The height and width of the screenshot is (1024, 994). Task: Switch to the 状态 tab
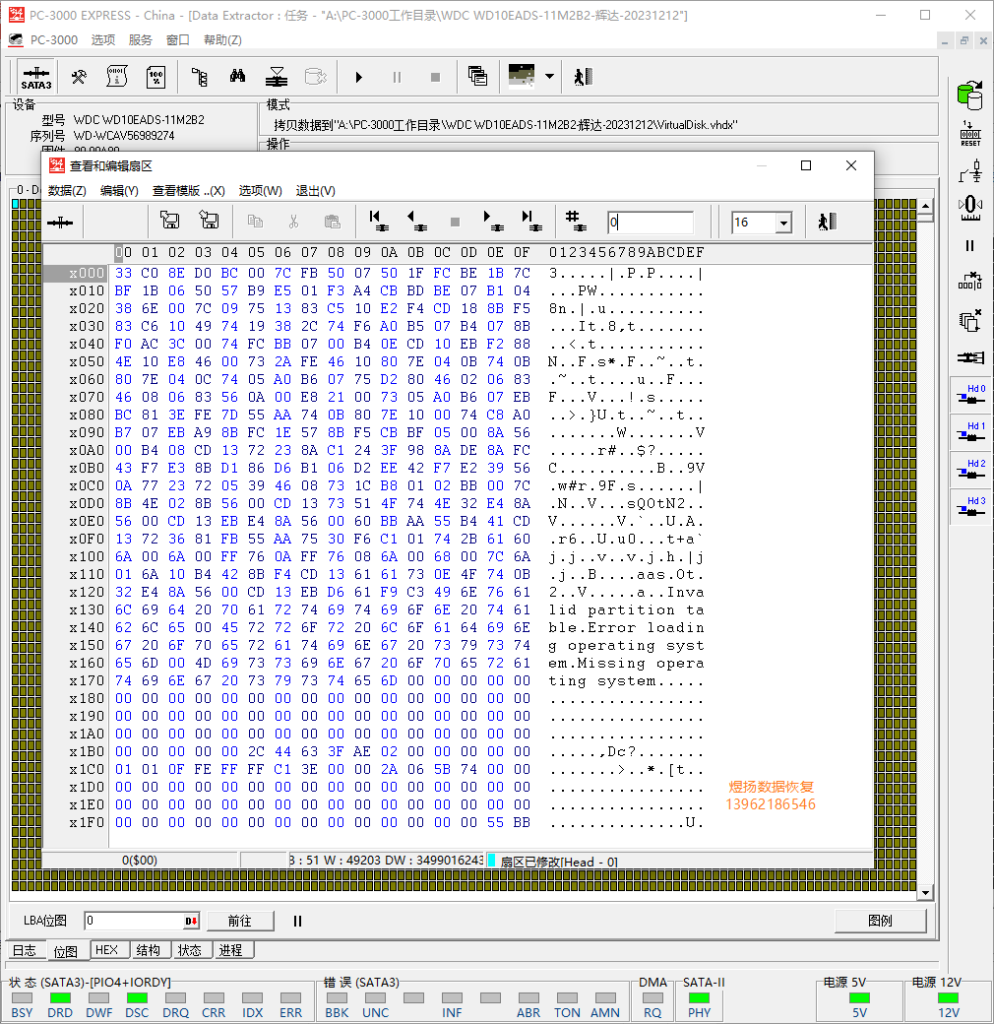tap(189, 950)
